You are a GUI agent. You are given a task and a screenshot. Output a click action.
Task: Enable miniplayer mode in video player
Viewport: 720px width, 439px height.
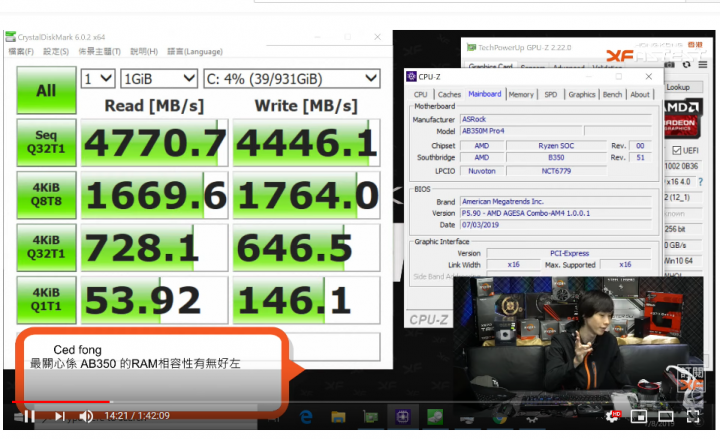tap(638, 416)
